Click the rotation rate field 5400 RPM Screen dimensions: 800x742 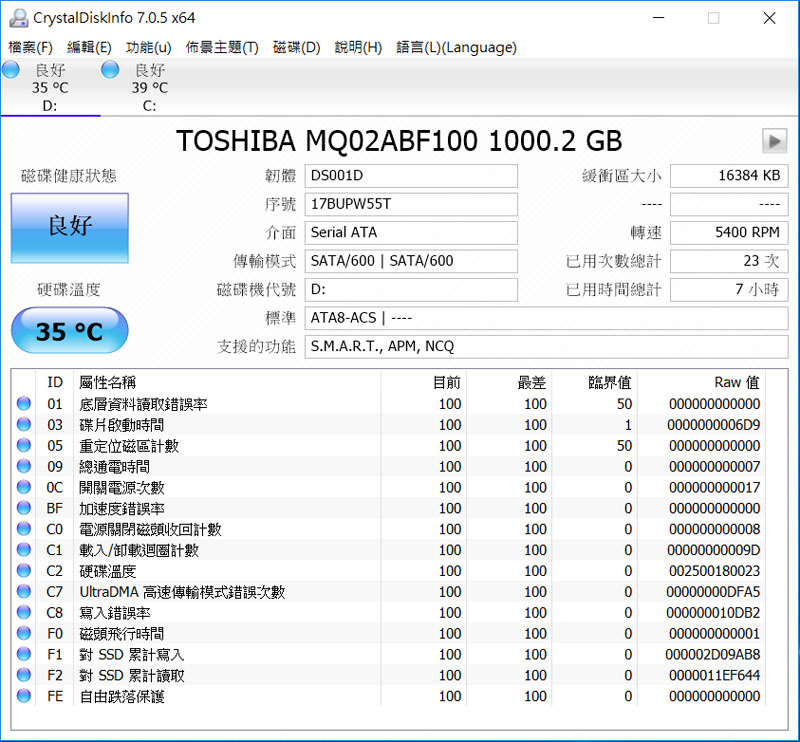pyautogui.click(x=729, y=233)
